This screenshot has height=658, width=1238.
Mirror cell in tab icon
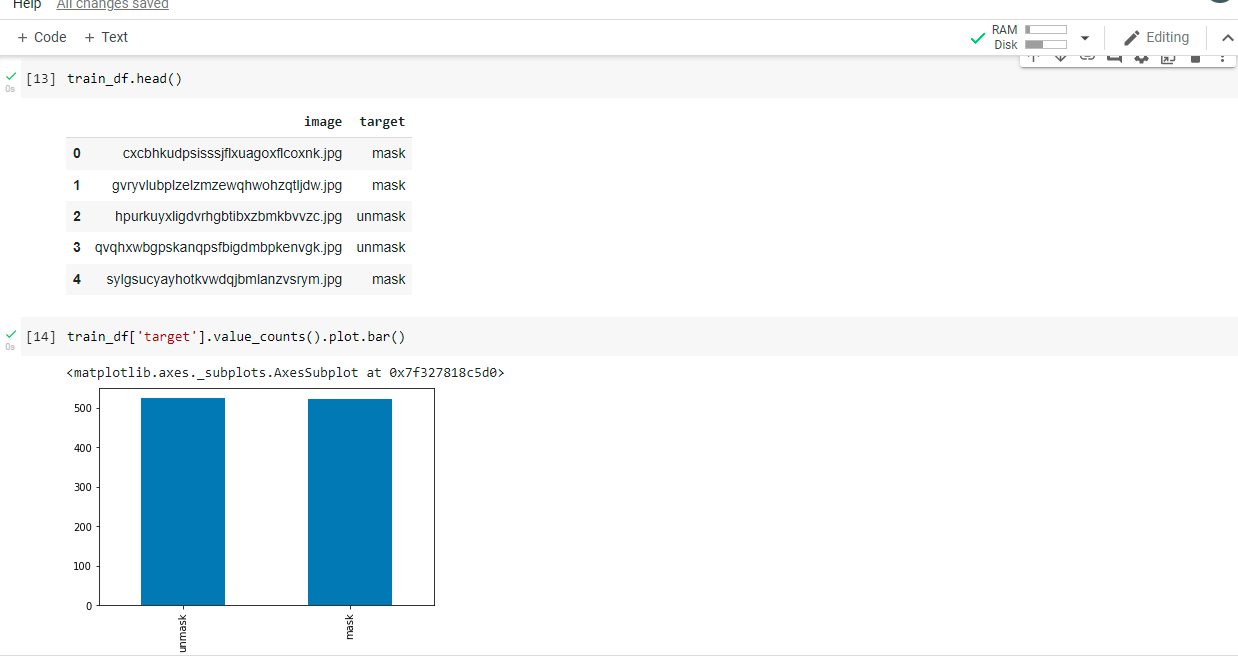[1168, 58]
